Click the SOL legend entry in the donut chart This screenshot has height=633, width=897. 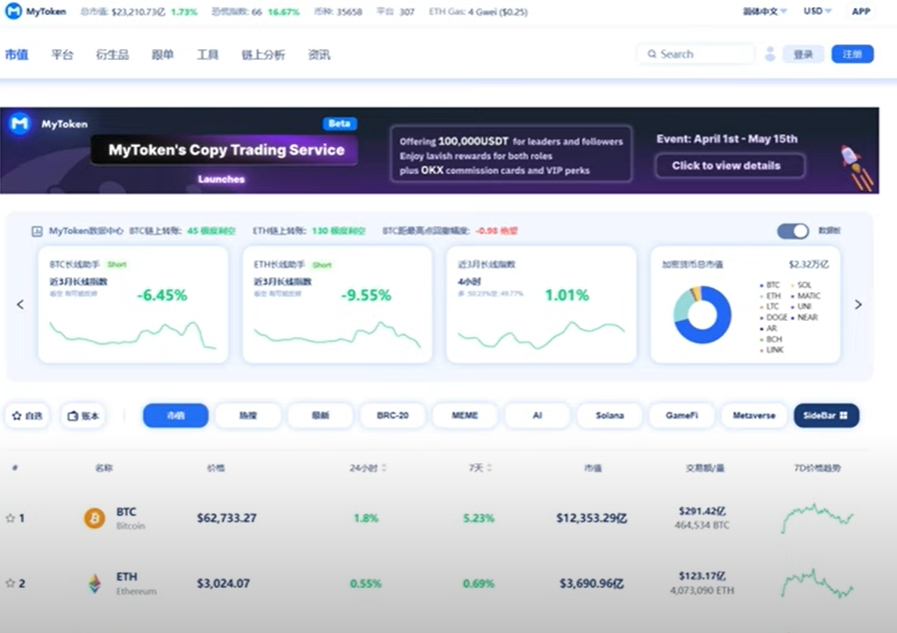click(x=801, y=285)
